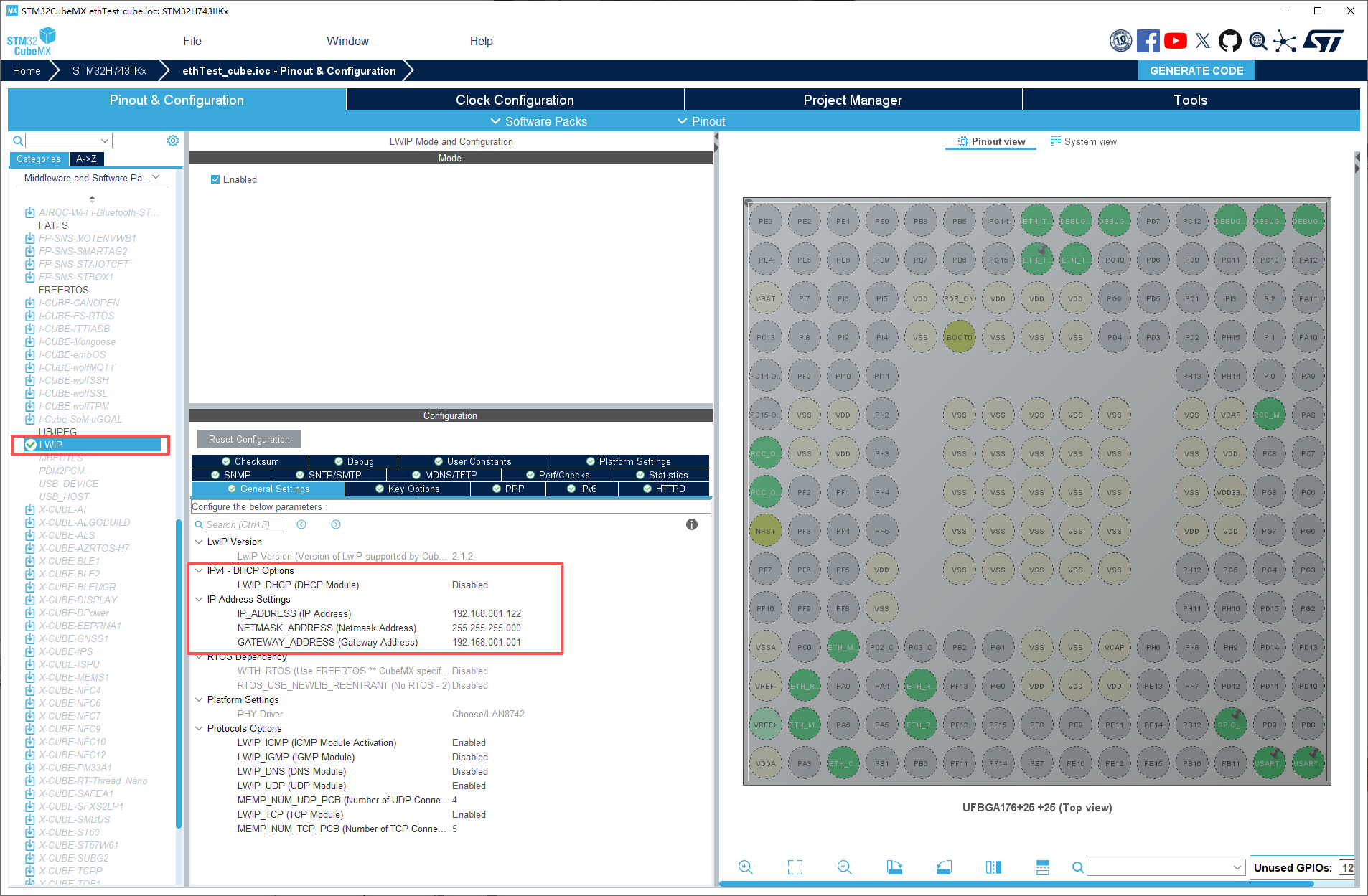The height and width of the screenshot is (896, 1368).
Task: Open the Help menu
Action: pos(481,41)
